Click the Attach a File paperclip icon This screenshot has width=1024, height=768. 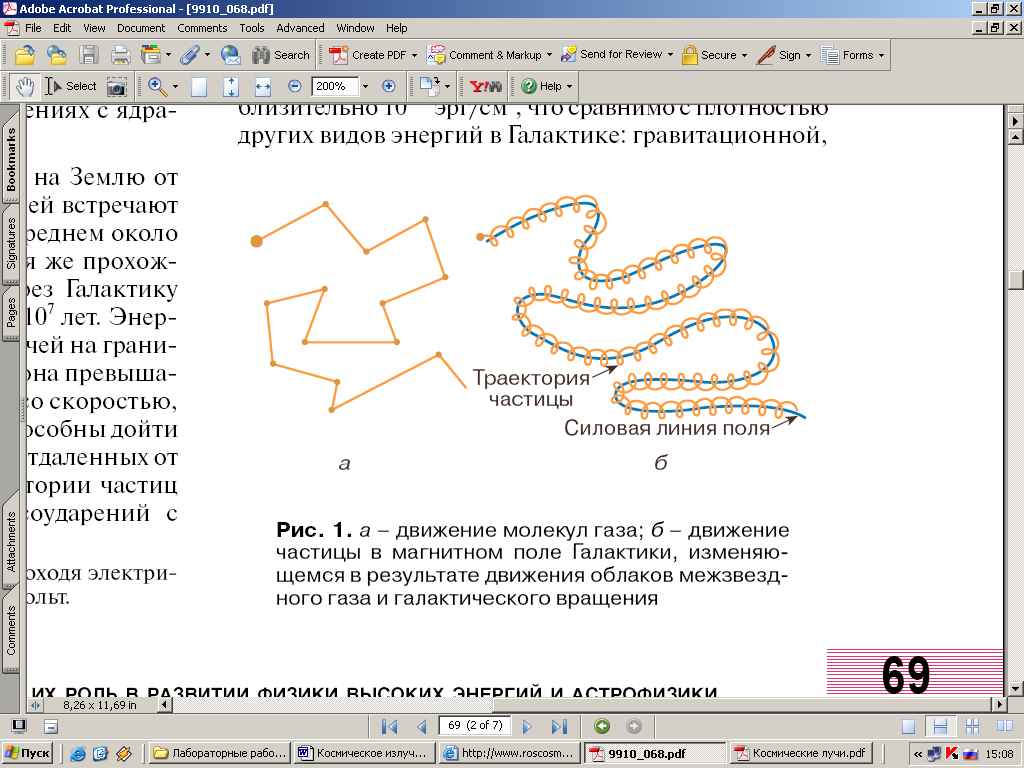click(189, 55)
